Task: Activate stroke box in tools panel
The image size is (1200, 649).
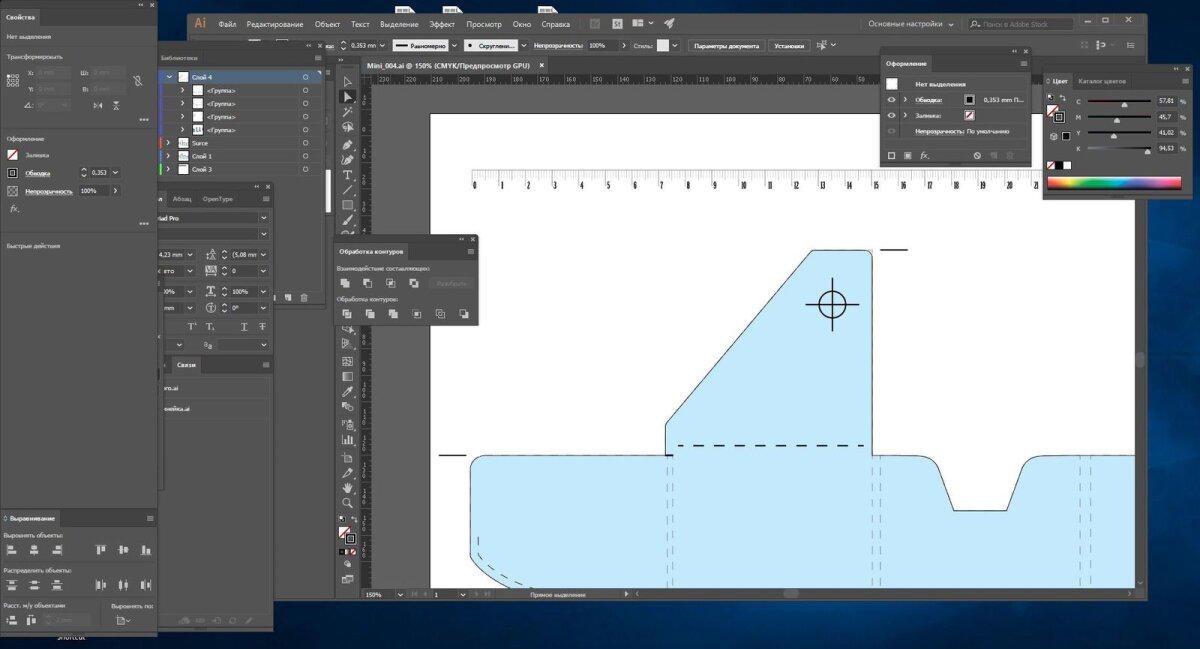Action: click(350, 540)
